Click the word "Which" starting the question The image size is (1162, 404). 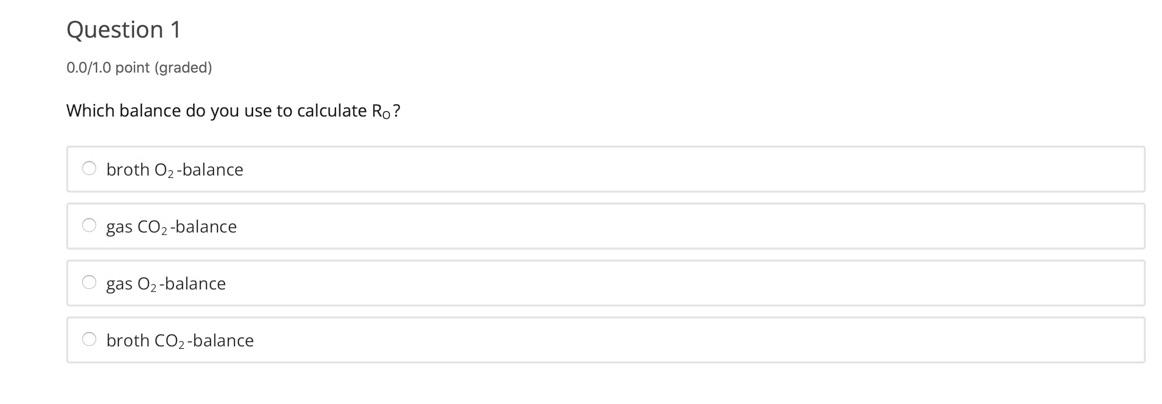pyautogui.click(x=90, y=111)
